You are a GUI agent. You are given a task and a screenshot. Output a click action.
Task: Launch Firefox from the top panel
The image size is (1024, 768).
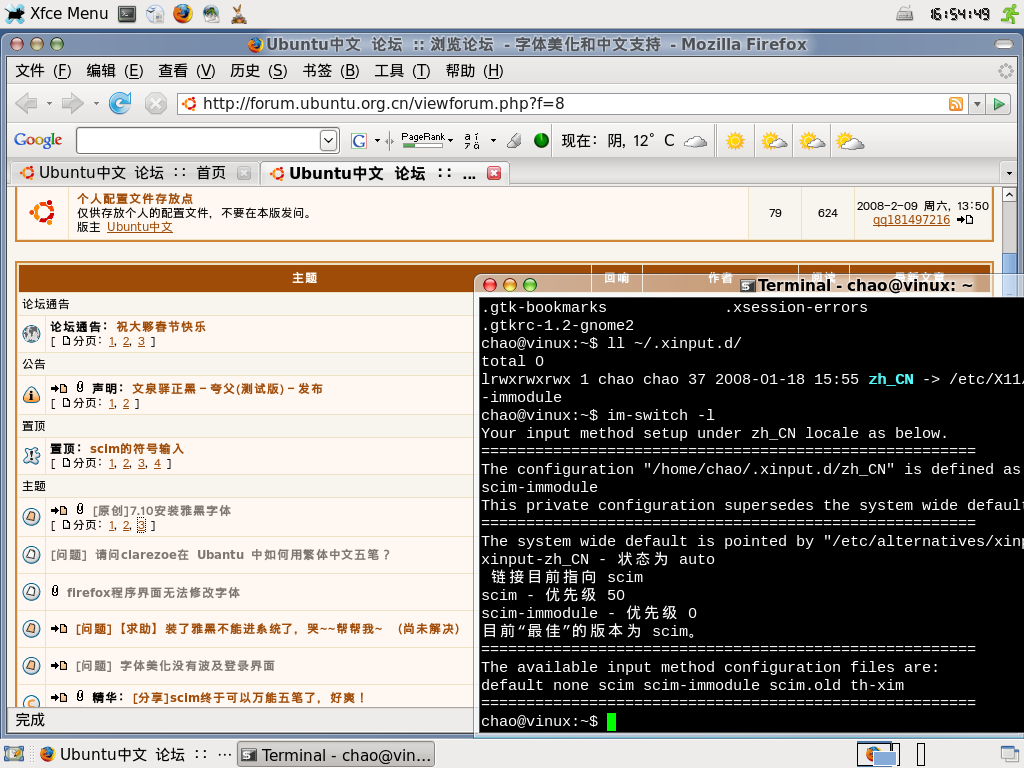pos(183,14)
